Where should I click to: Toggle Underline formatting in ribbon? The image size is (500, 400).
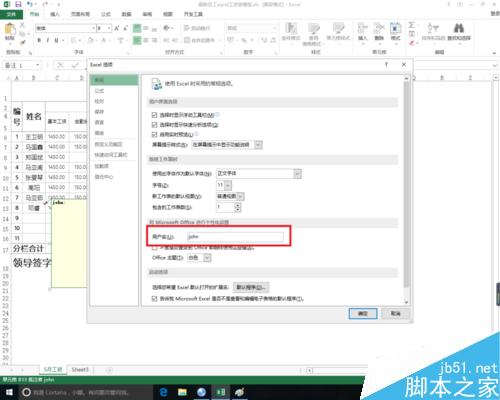click(56, 40)
